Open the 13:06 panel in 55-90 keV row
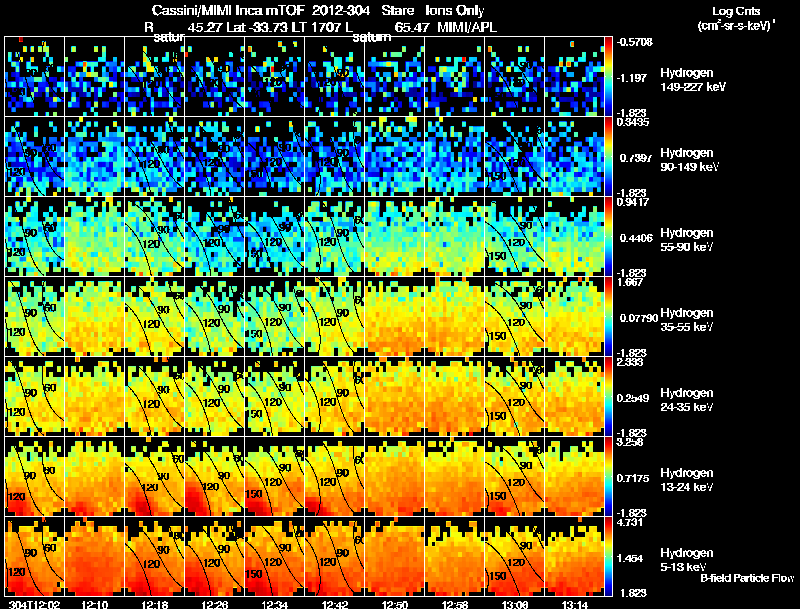This screenshot has width=800, height=609. [x=515, y=237]
